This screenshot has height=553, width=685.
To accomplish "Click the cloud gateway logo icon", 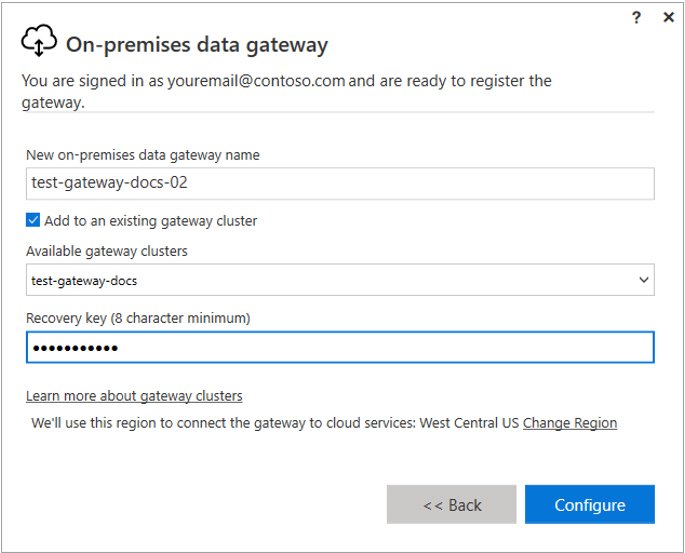I will (38, 43).
